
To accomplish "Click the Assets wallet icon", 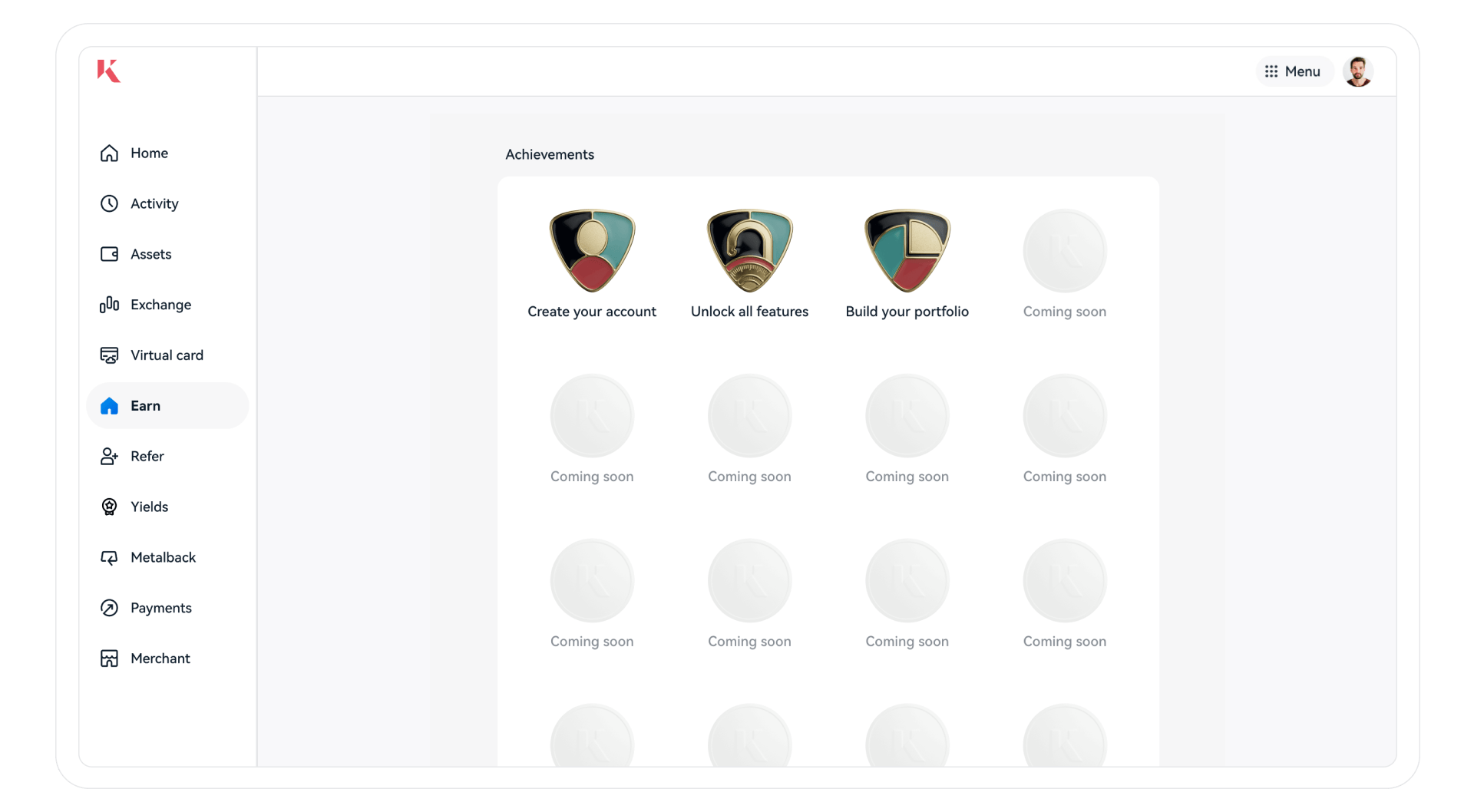I will [109, 254].
